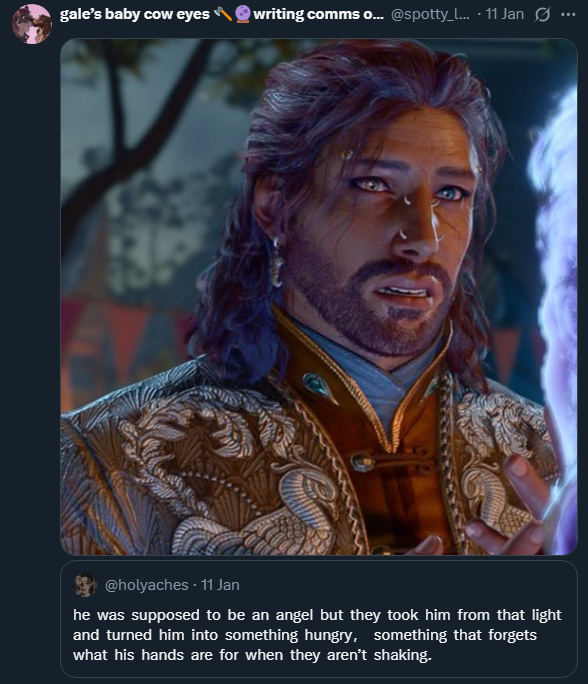The width and height of the screenshot is (588, 684).
Task: Open the post's 11 Jan timestamp
Action: (505, 14)
